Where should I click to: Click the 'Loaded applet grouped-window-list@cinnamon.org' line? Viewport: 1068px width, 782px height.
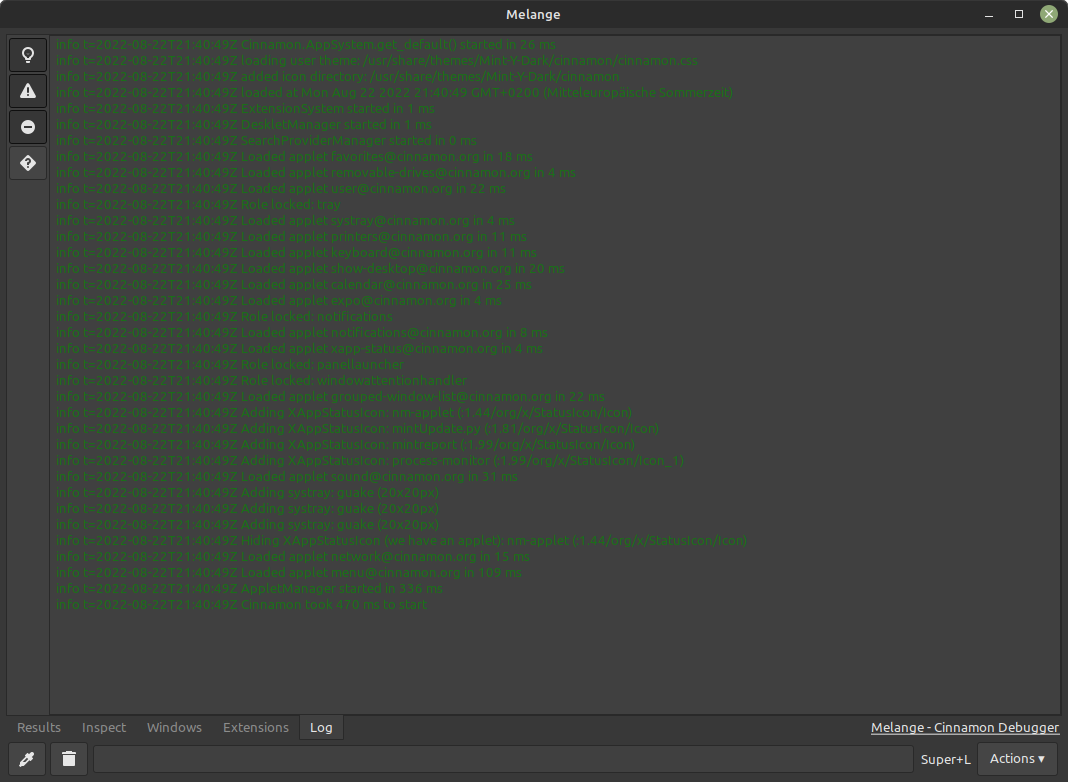[330, 396]
